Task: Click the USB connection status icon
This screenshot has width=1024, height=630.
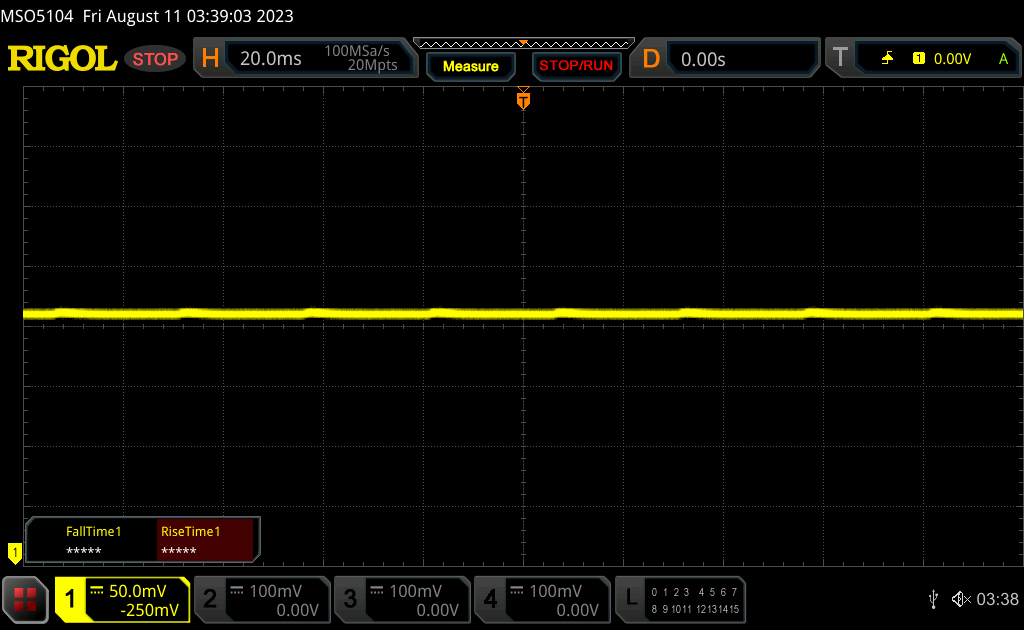Action: click(933, 599)
